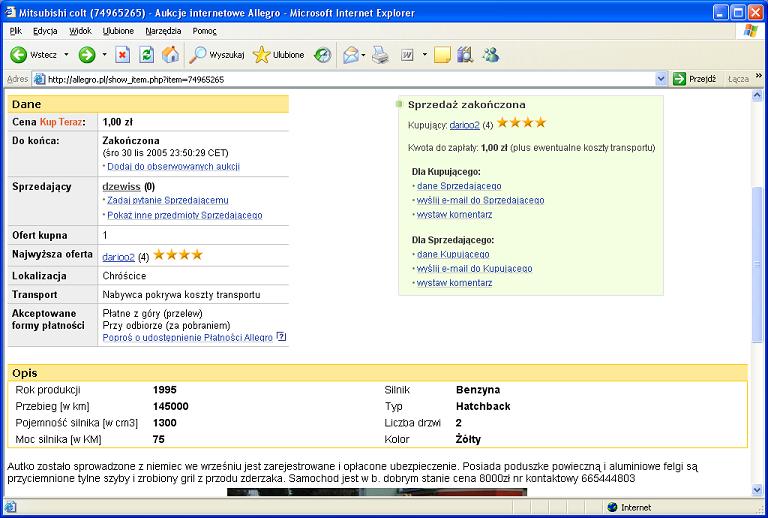Open the Wyszukaj search panel
Screen dimensions: 768x518
tap(216, 55)
